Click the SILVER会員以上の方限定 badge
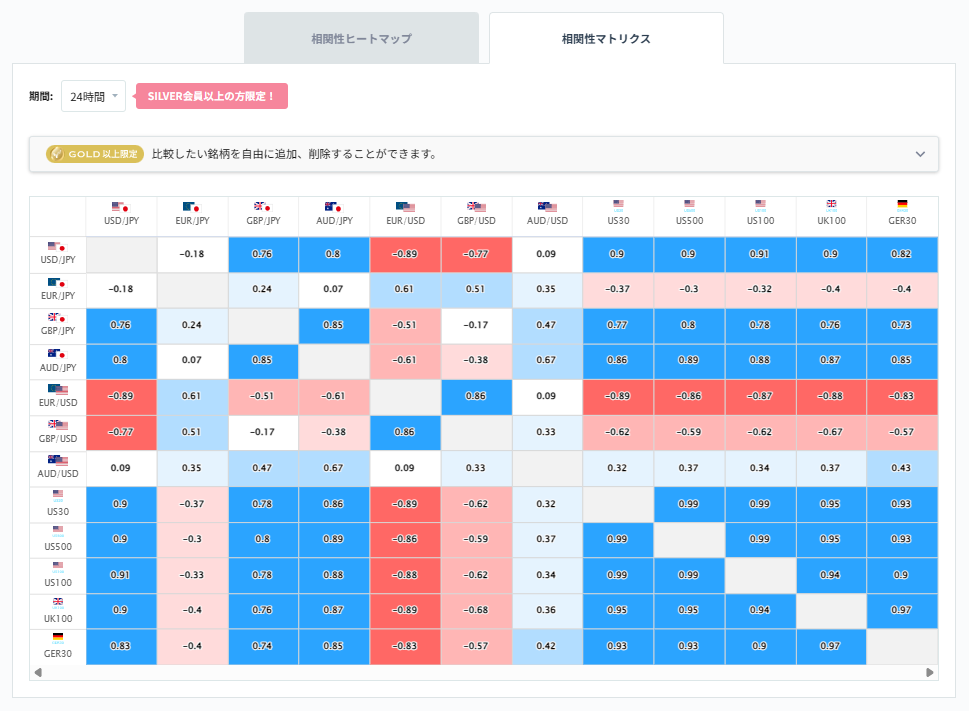 pyautogui.click(x=211, y=97)
